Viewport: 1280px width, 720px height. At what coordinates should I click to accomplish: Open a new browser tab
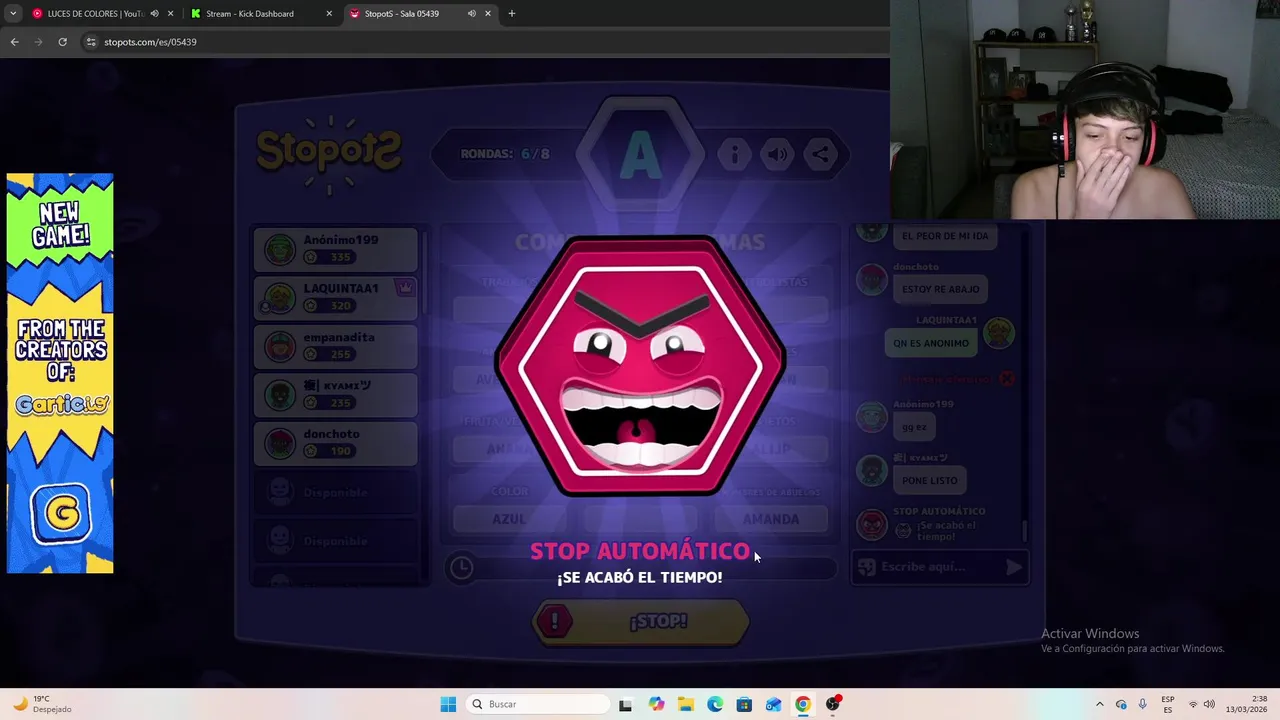pyautogui.click(x=512, y=14)
